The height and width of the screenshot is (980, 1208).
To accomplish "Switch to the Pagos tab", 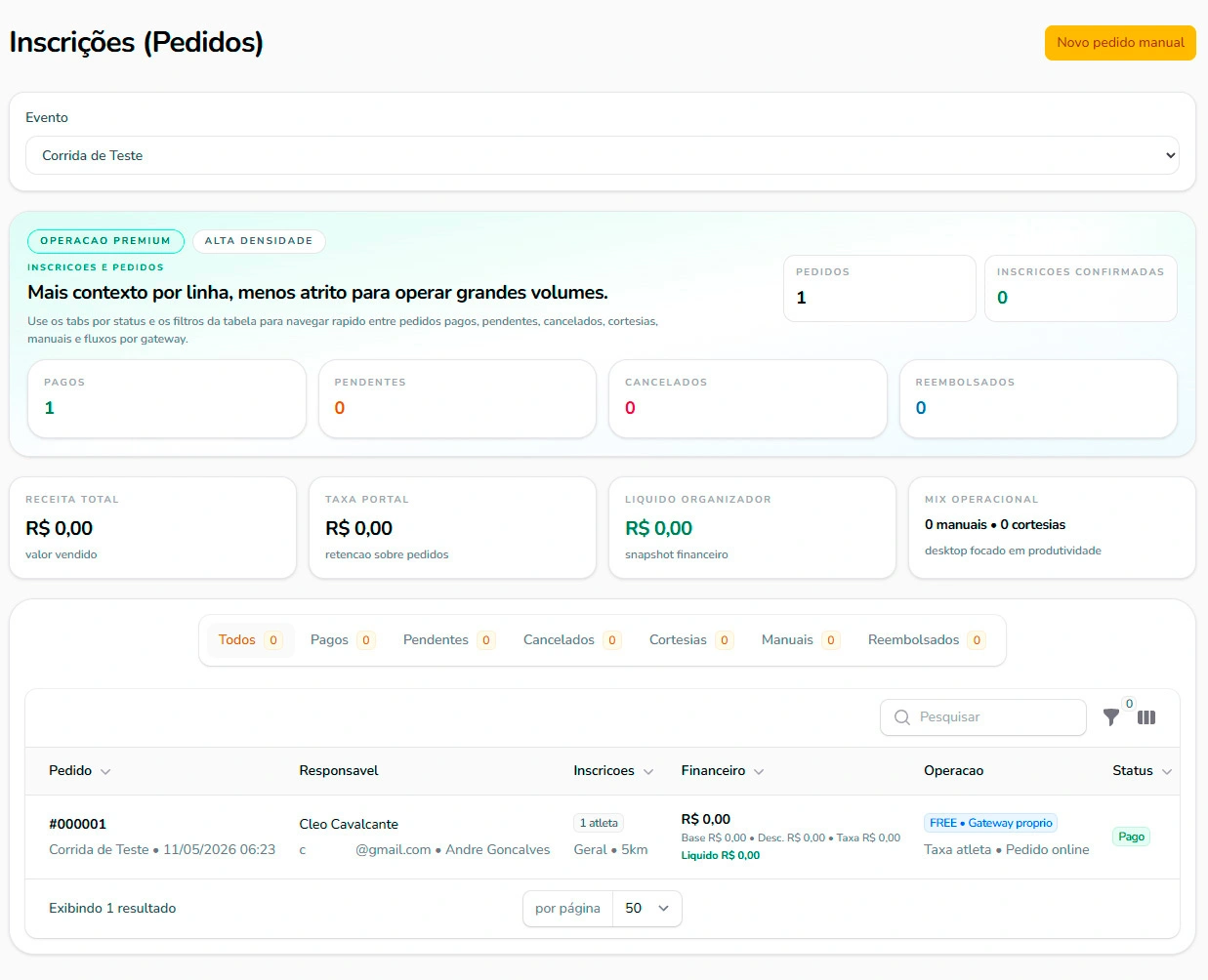I will click(x=342, y=640).
